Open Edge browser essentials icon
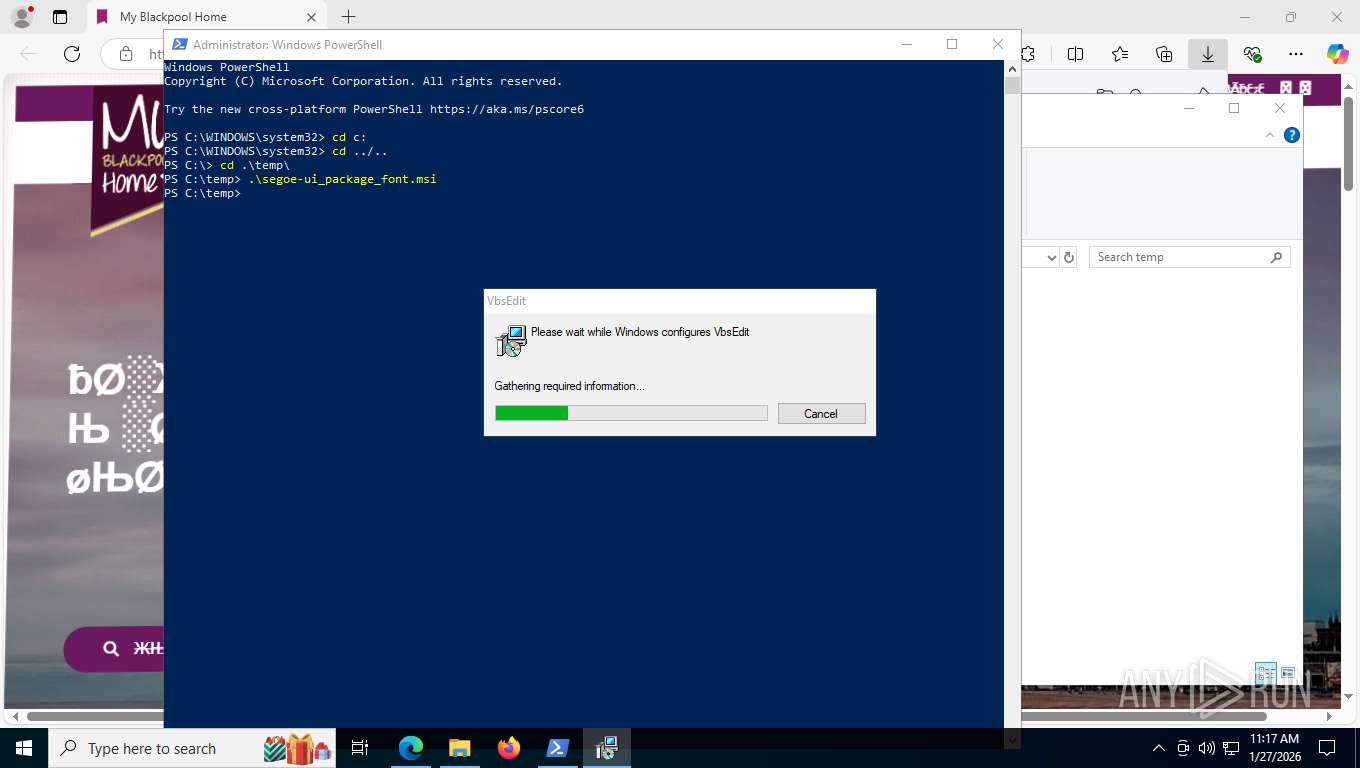This screenshot has width=1360, height=768. point(1252,54)
